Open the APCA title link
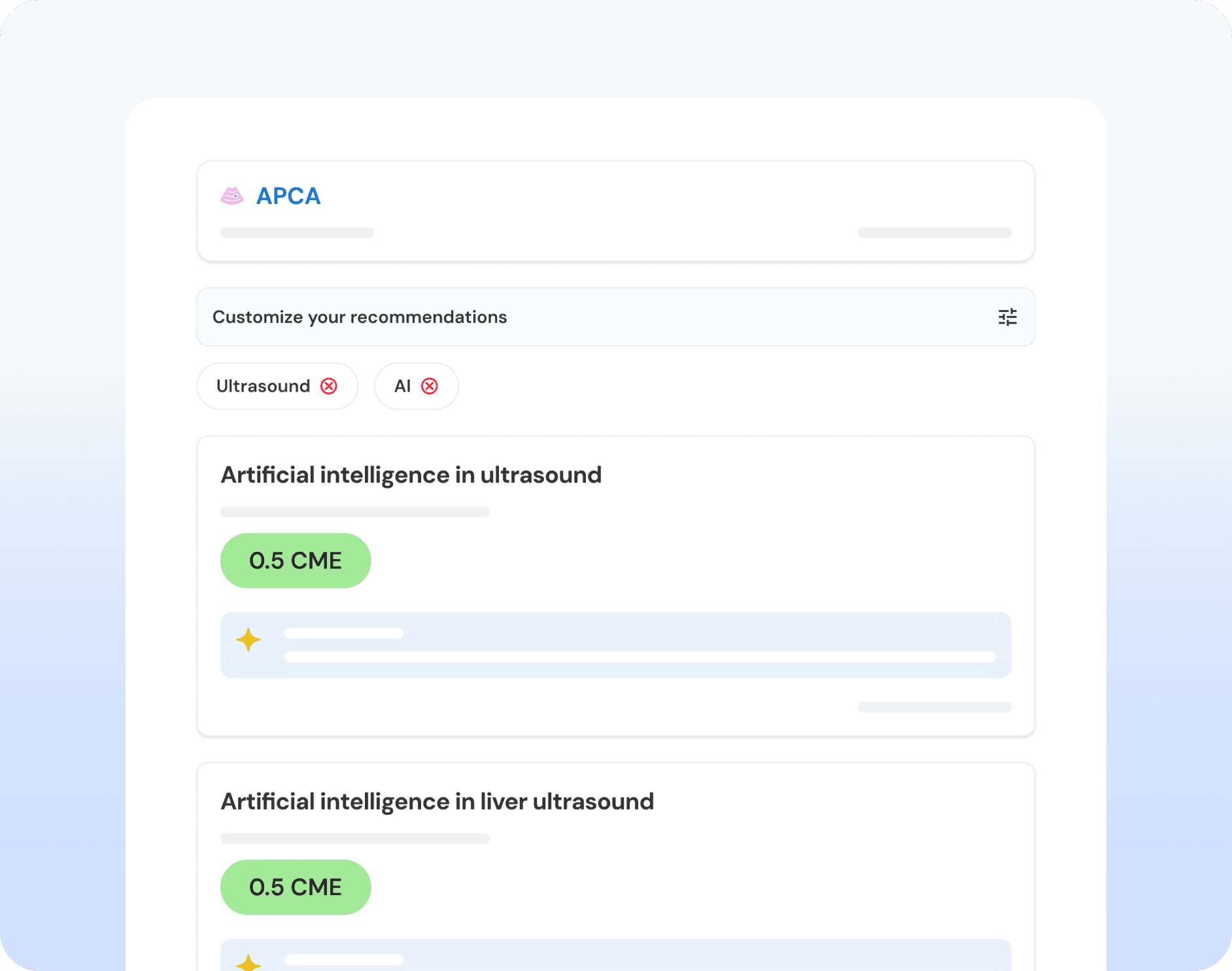 click(x=288, y=196)
